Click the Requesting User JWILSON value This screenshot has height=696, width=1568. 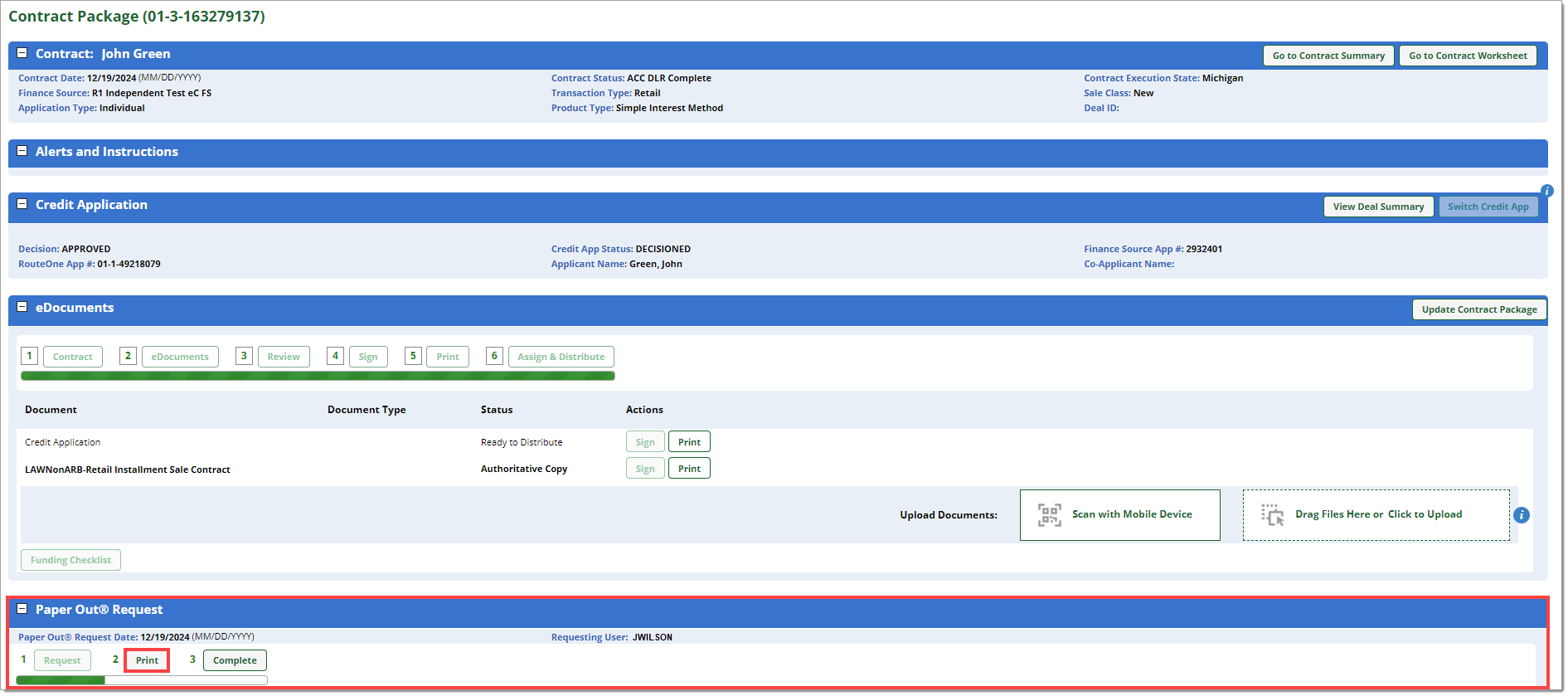[653, 637]
